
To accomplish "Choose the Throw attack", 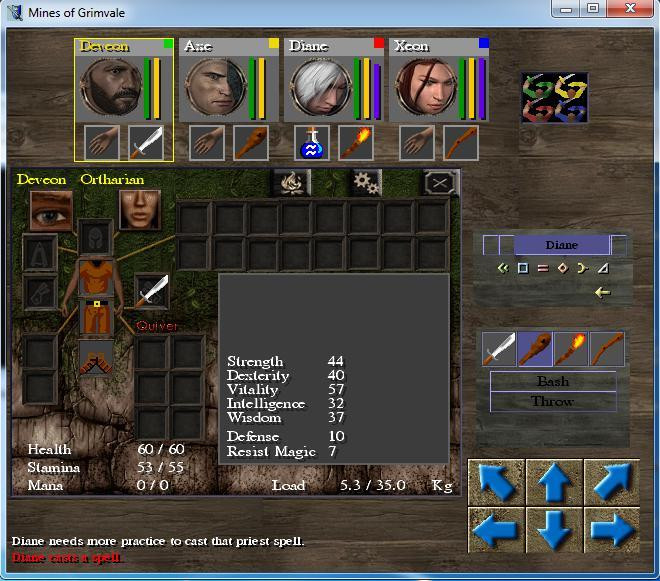I will 553,402.
